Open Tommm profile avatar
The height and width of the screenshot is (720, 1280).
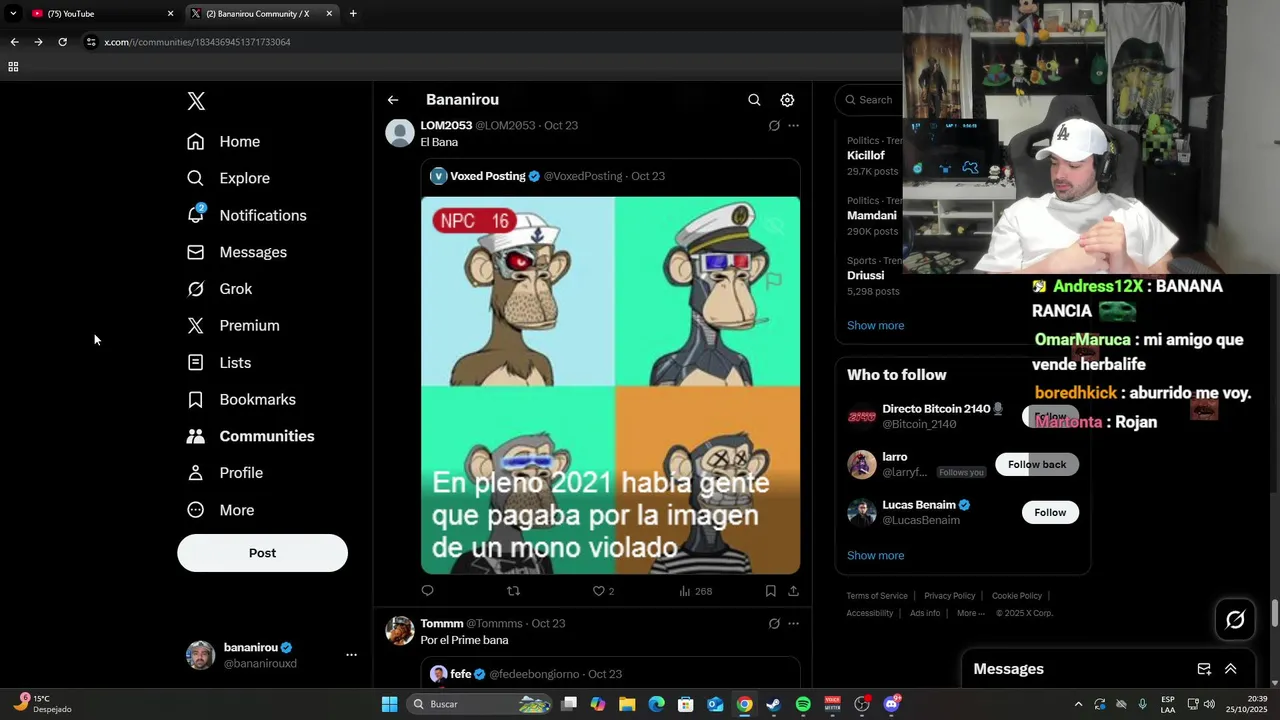[x=400, y=631]
